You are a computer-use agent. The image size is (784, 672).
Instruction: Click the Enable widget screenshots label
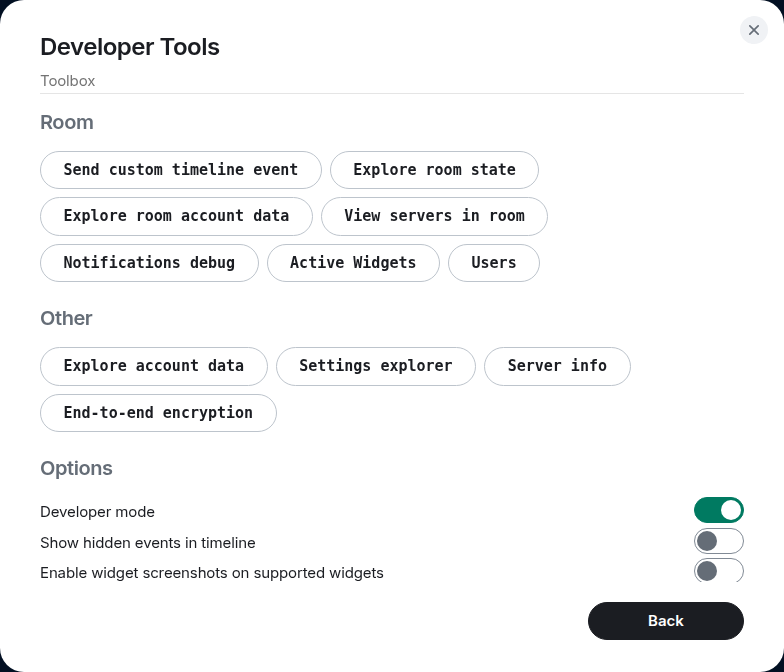coord(211,573)
